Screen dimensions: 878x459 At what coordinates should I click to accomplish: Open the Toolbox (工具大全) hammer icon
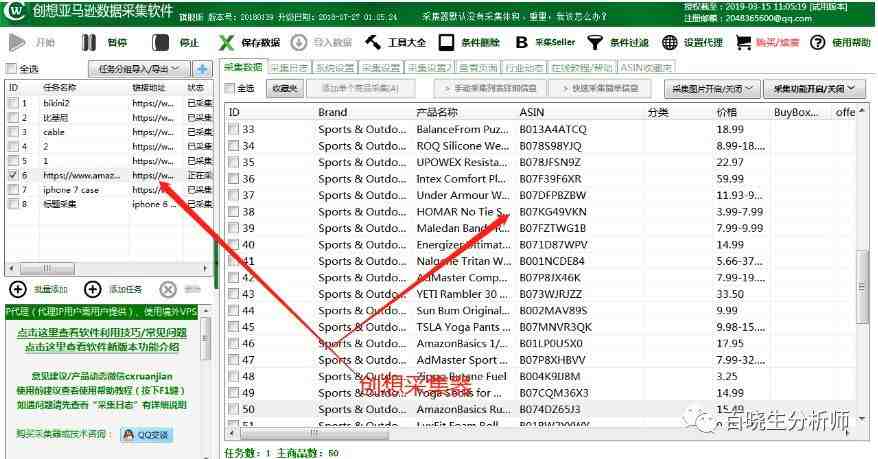pyautogui.click(x=373, y=43)
